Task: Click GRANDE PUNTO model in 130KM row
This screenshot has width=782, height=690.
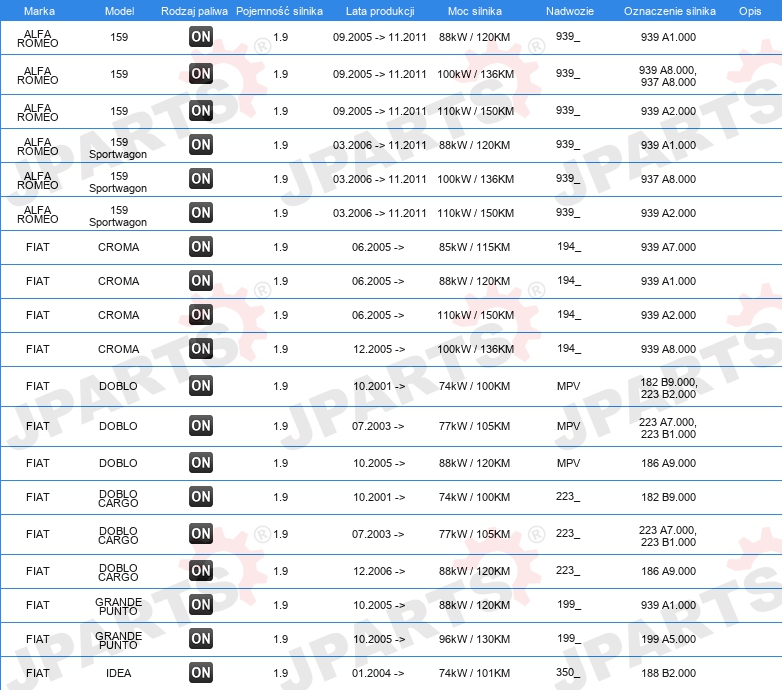Action: coord(119,640)
